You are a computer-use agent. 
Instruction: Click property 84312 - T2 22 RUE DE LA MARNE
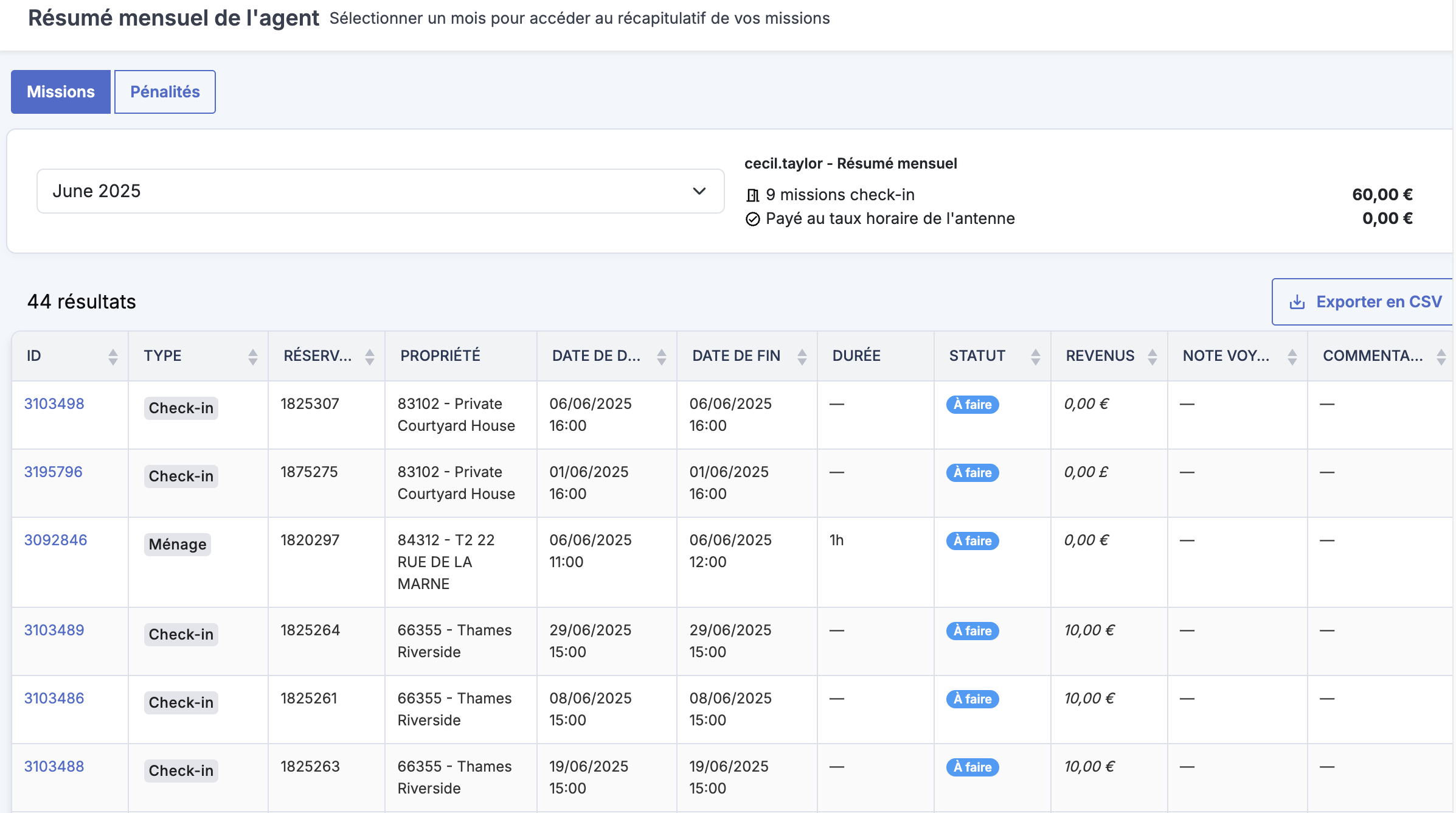tap(446, 562)
